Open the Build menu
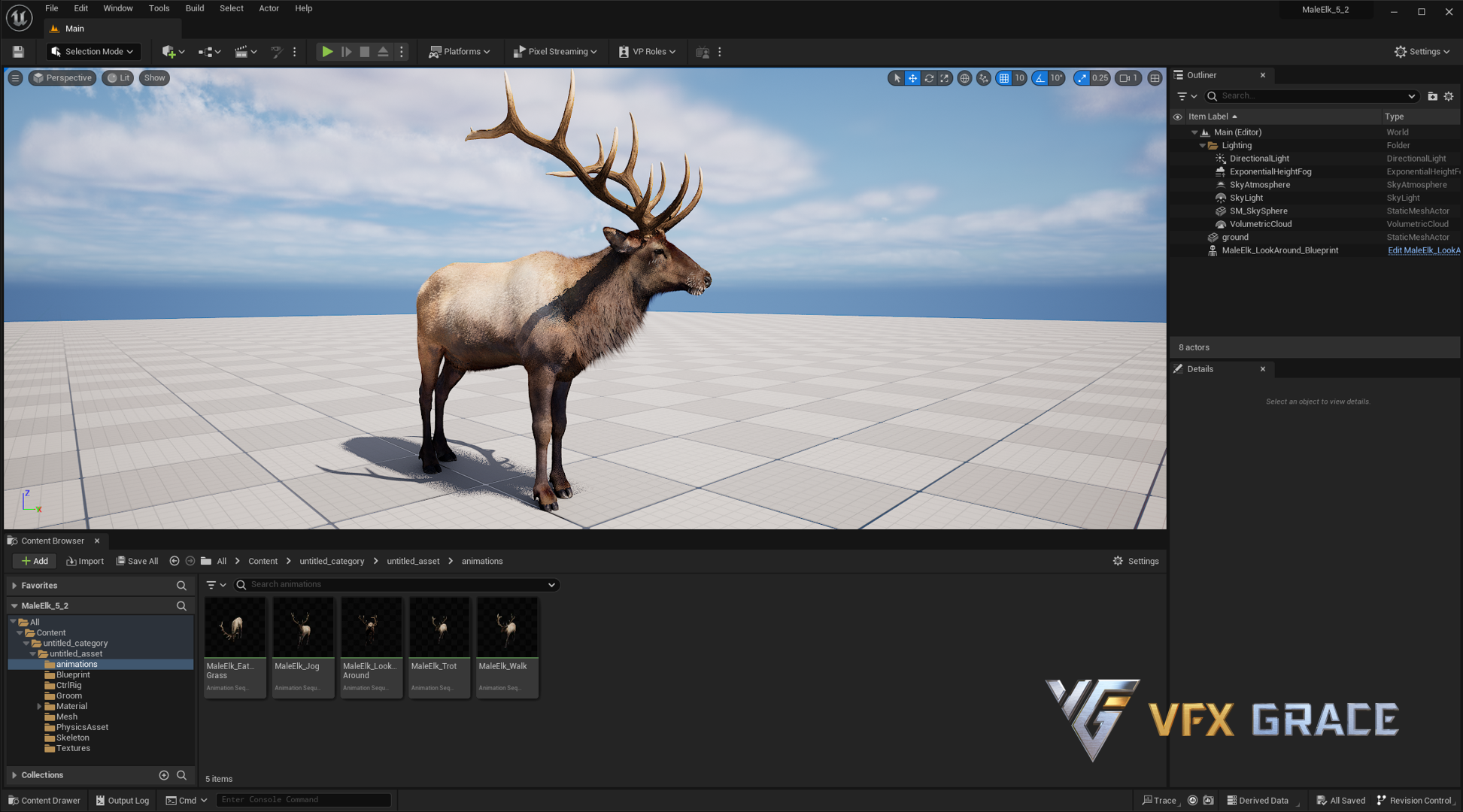This screenshot has height=812, width=1463. coord(195,8)
